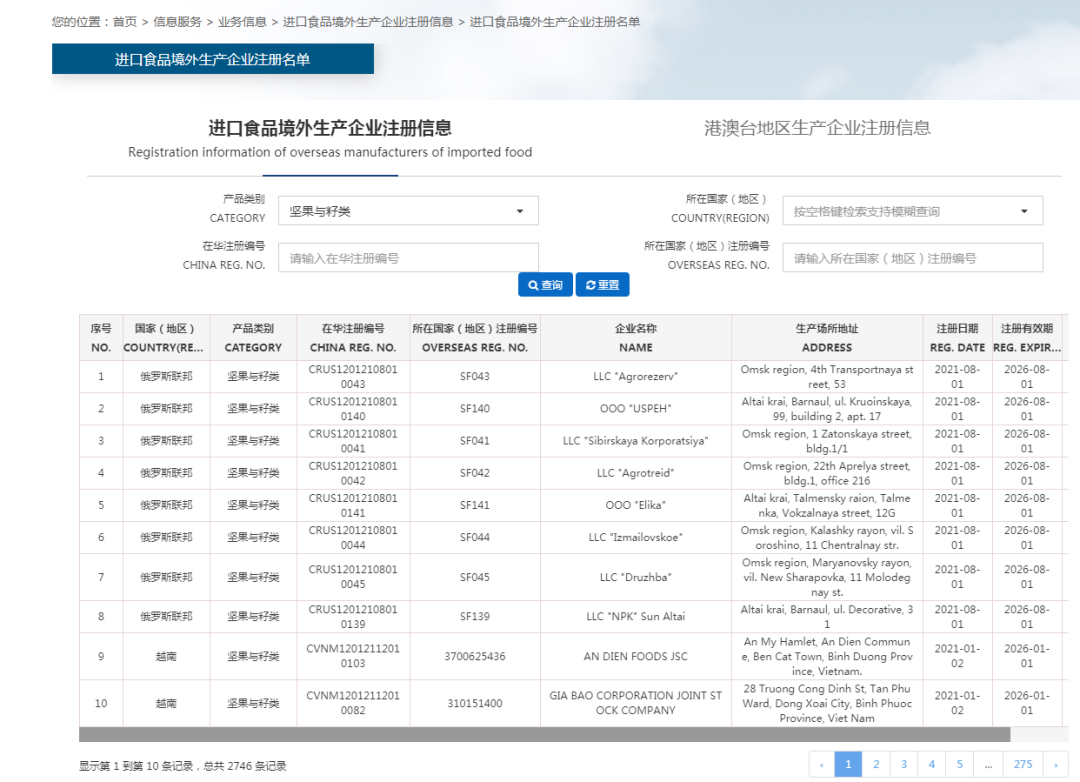Select the row for LLC "Druzhba"
1080x782 pixels.
pyautogui.click(x=636, y=577)
